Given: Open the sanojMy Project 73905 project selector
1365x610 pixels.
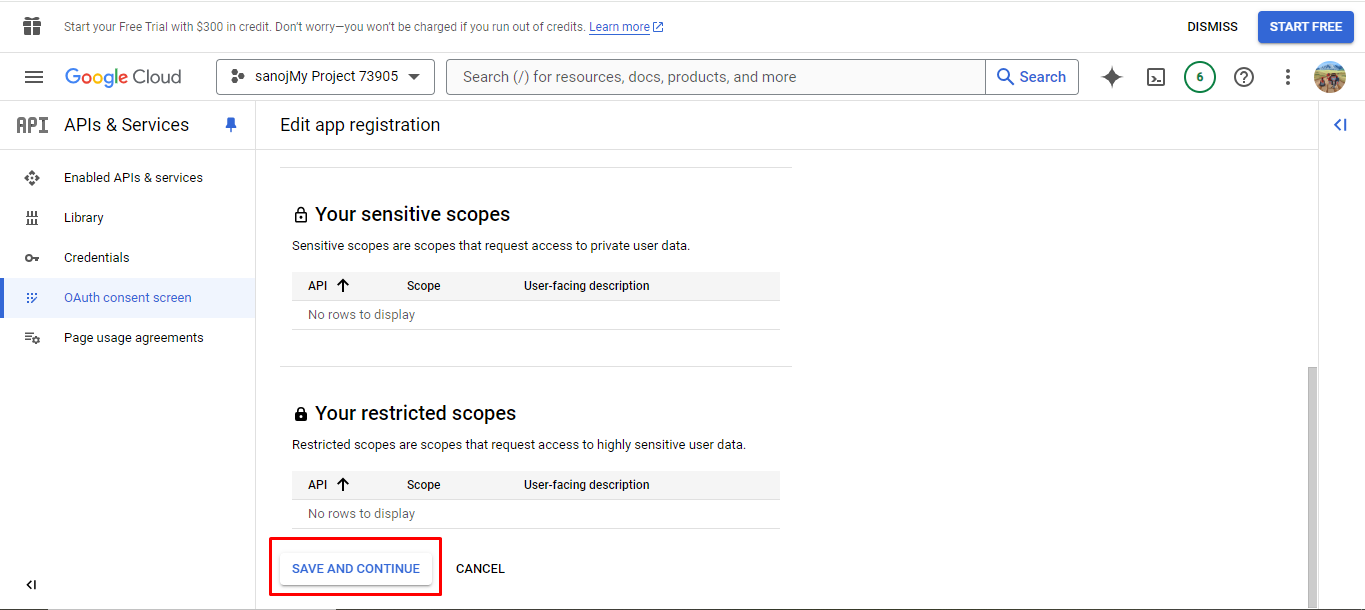Looking at the screenshot, I should [325, 77].
